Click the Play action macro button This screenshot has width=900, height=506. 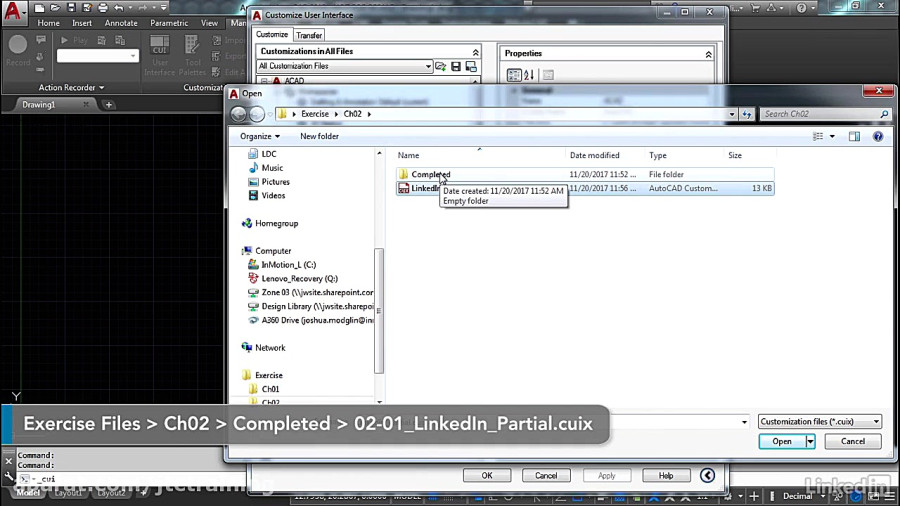[73, 40]
